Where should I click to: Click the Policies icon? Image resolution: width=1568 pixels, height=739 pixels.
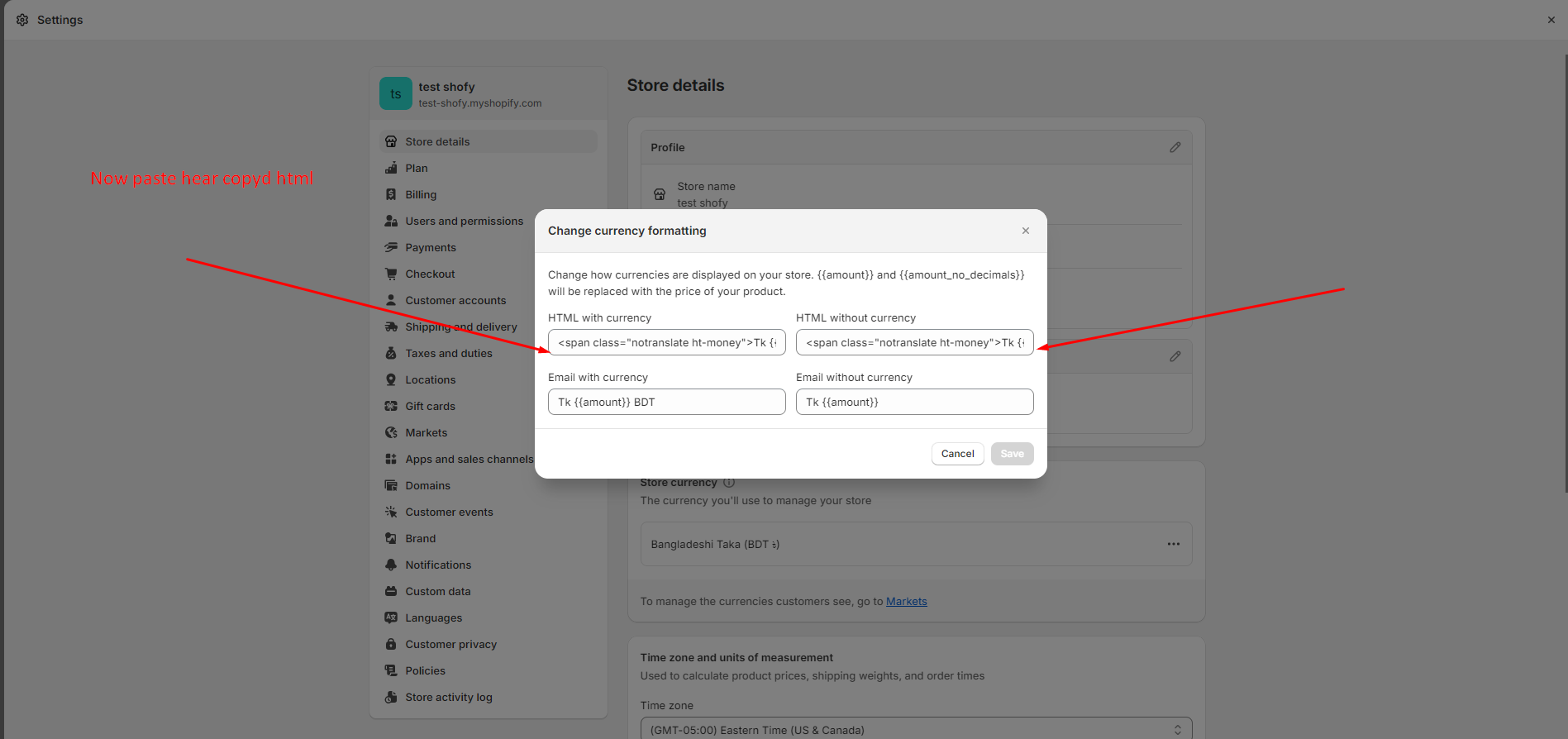tap(391, 670)
